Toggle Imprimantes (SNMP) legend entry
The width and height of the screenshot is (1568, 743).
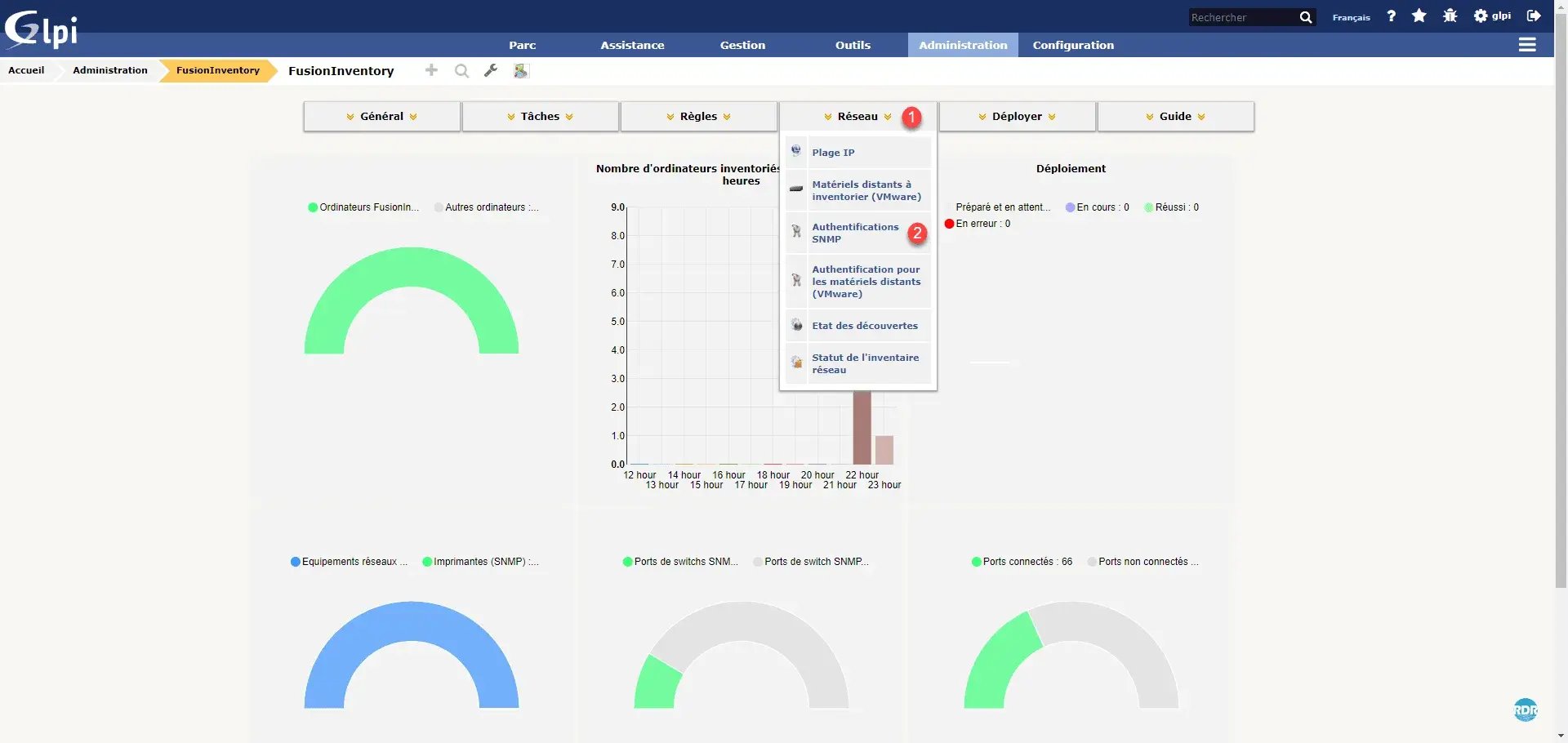pos(480,562)
